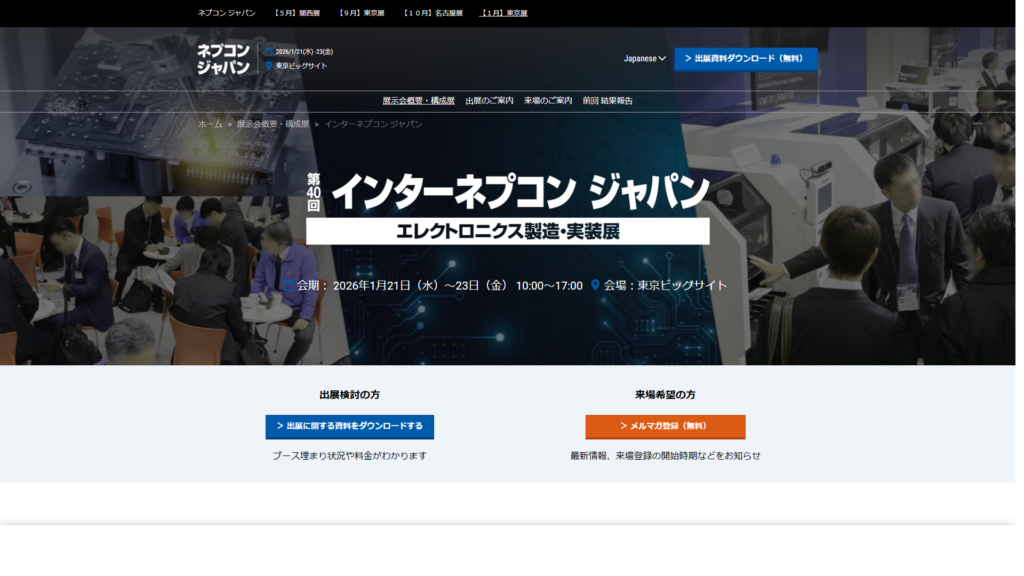Open the 展示会概要・構成展 navigation menu
This screenshot has height=576, width=1024.
[x=418, y=101]
